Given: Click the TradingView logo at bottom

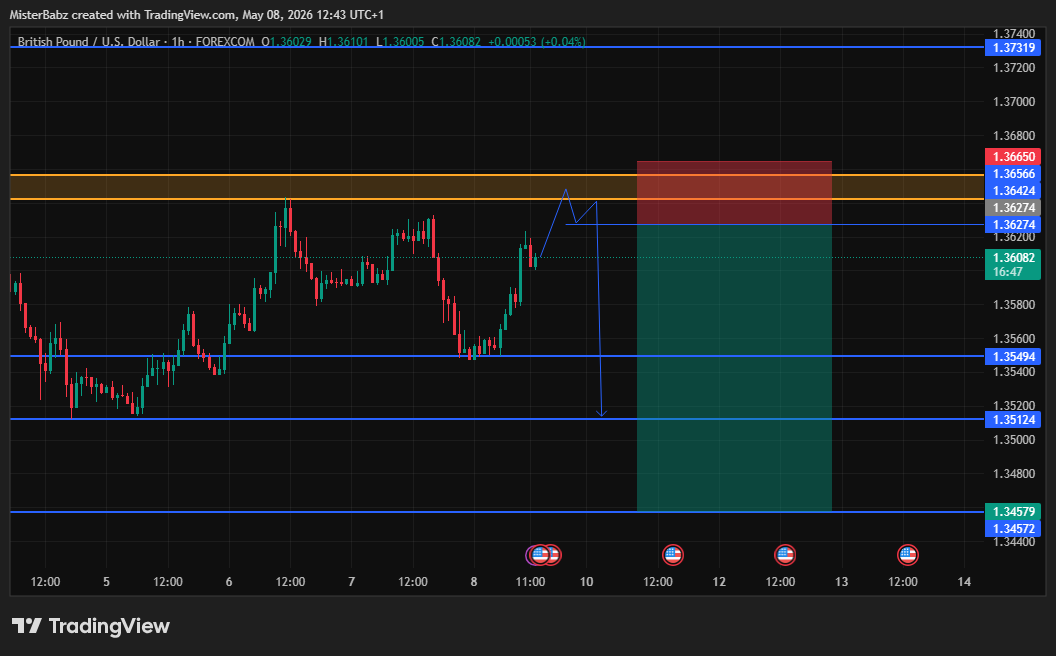Looking at the screenshot, I should [90, 626].
